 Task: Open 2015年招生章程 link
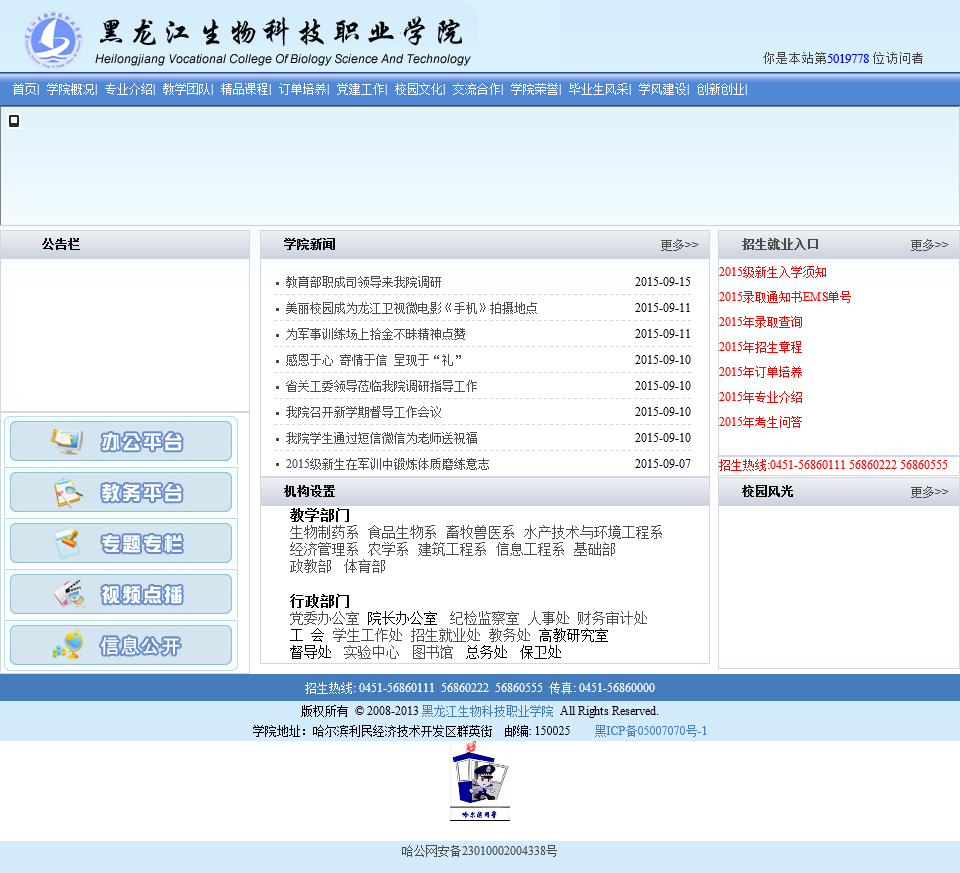tap(760, 347)
